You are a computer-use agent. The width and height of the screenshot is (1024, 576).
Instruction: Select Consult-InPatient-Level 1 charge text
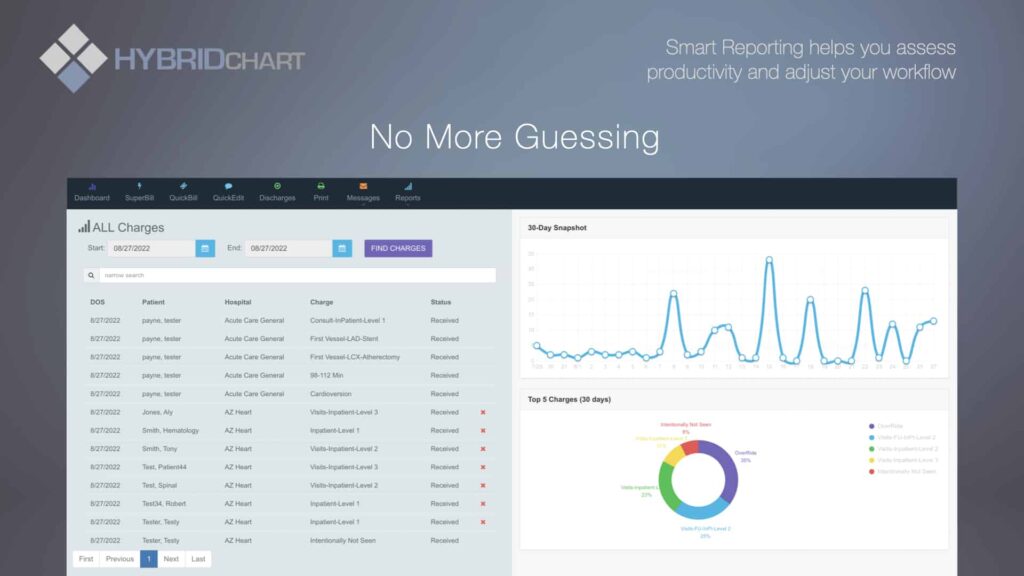(347, 321)
